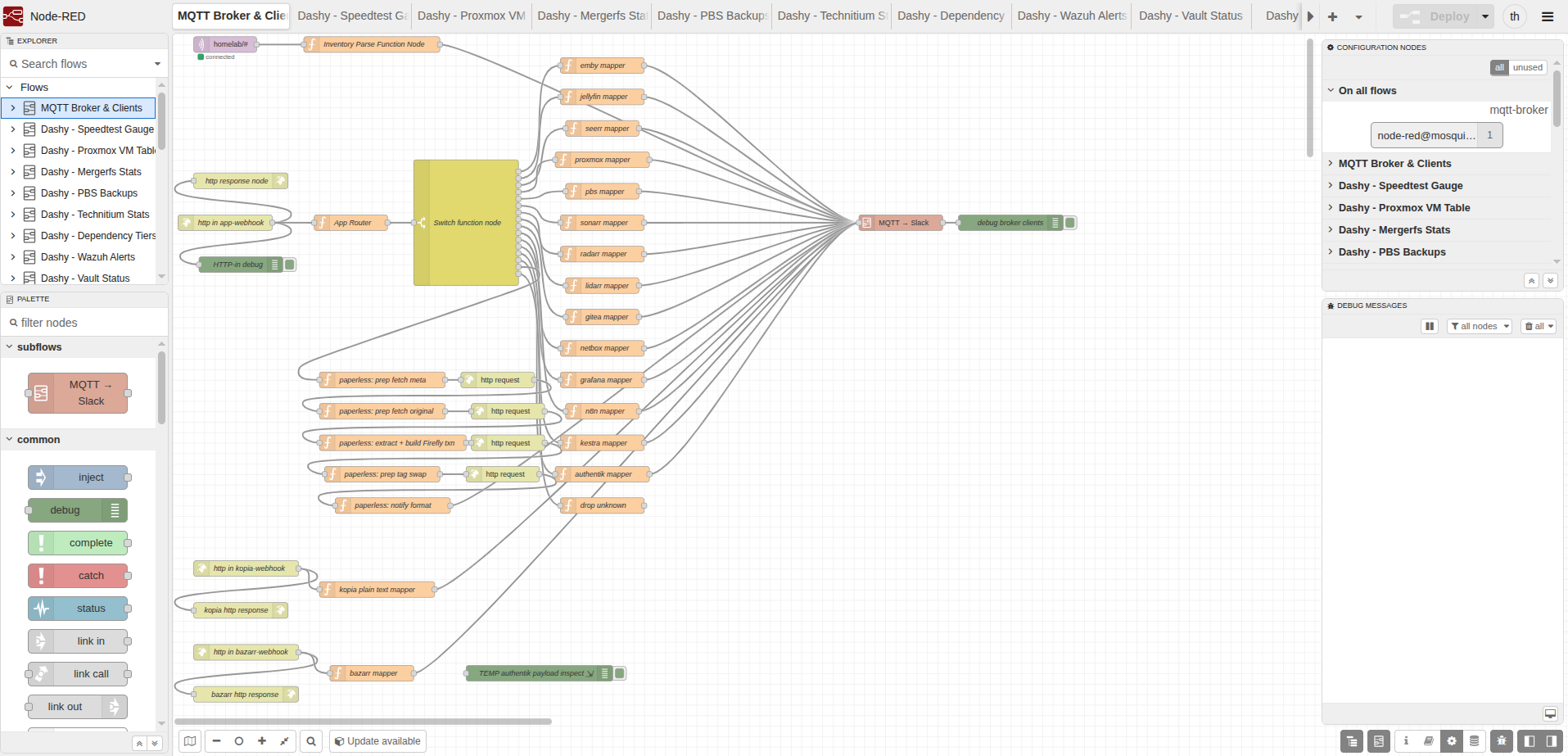The width and height of the screenshot is (1568, 756).
Task: Open the Deploy options dropdown arrow
Action: pyautogui.click(x=1485, y=16)
